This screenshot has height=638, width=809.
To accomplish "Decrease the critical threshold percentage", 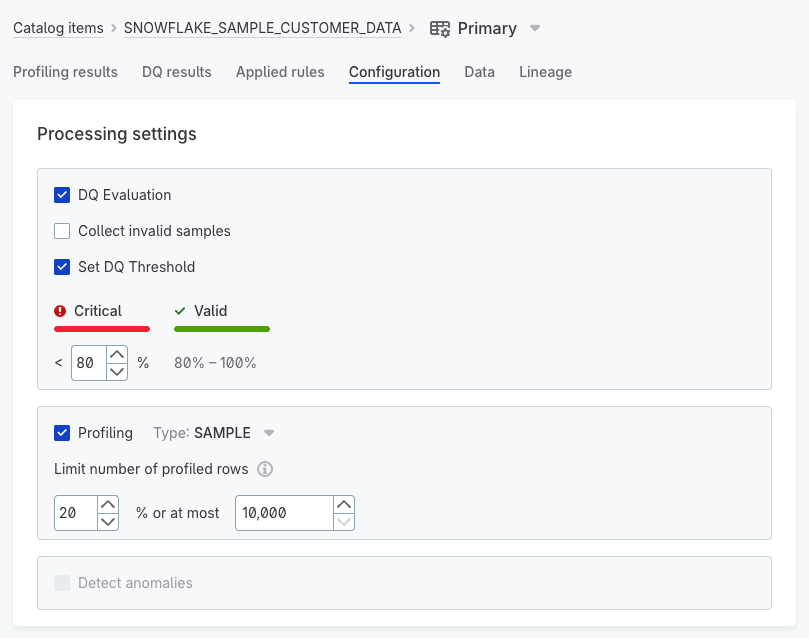I will pos(117,371).
